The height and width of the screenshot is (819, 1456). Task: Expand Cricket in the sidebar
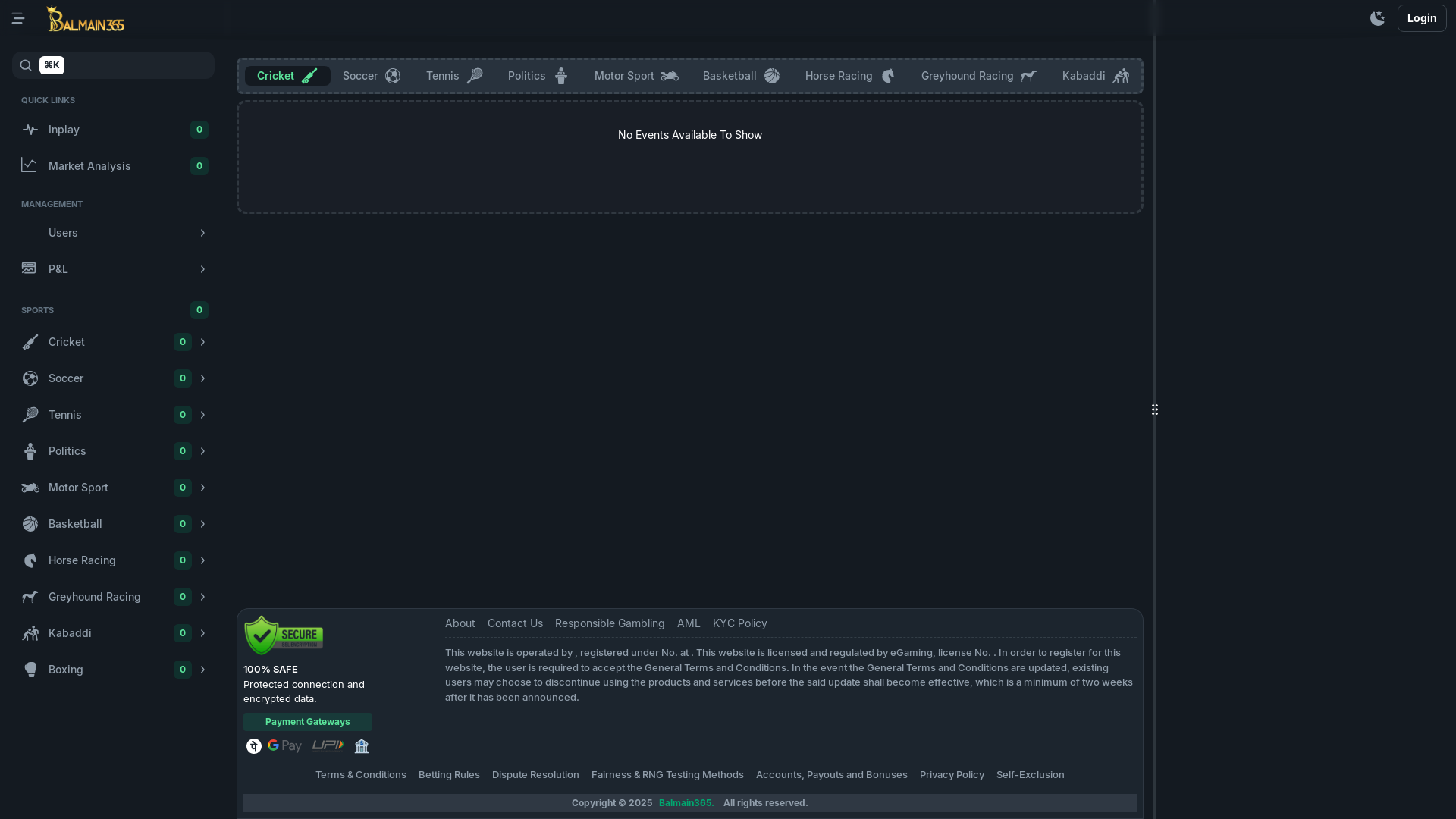coord(202,342)
